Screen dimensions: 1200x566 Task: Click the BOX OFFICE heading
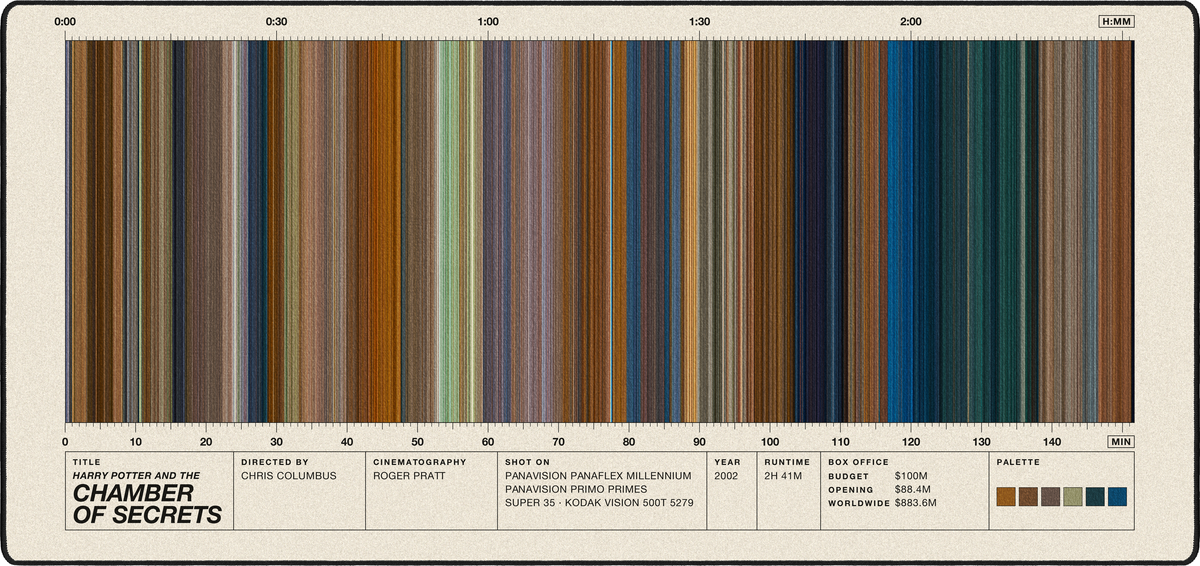click(858, 463)
